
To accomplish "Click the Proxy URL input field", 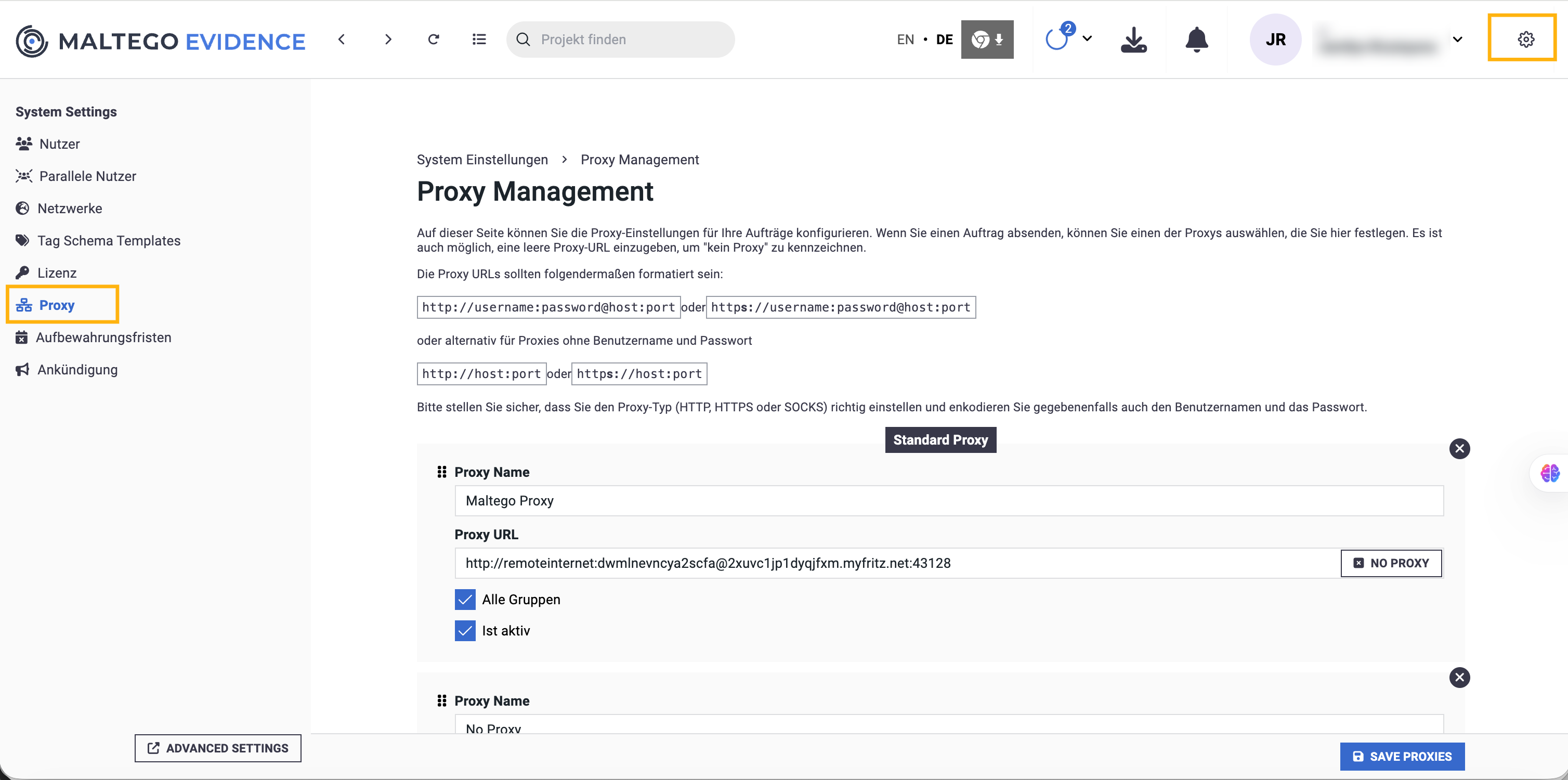I will point(895,563).
